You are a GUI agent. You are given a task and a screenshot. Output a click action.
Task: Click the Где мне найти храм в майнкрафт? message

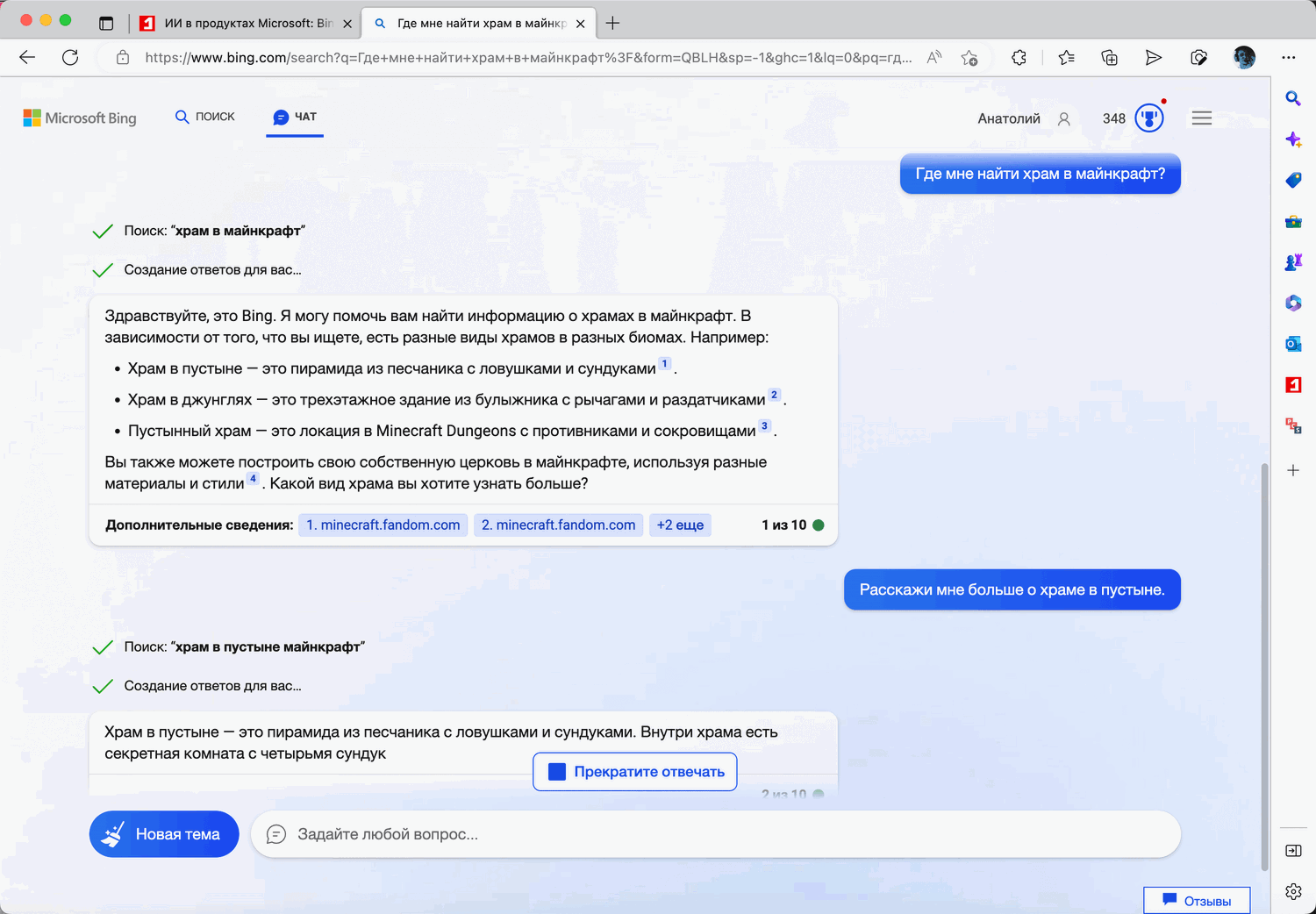[x=1041, y=174]
